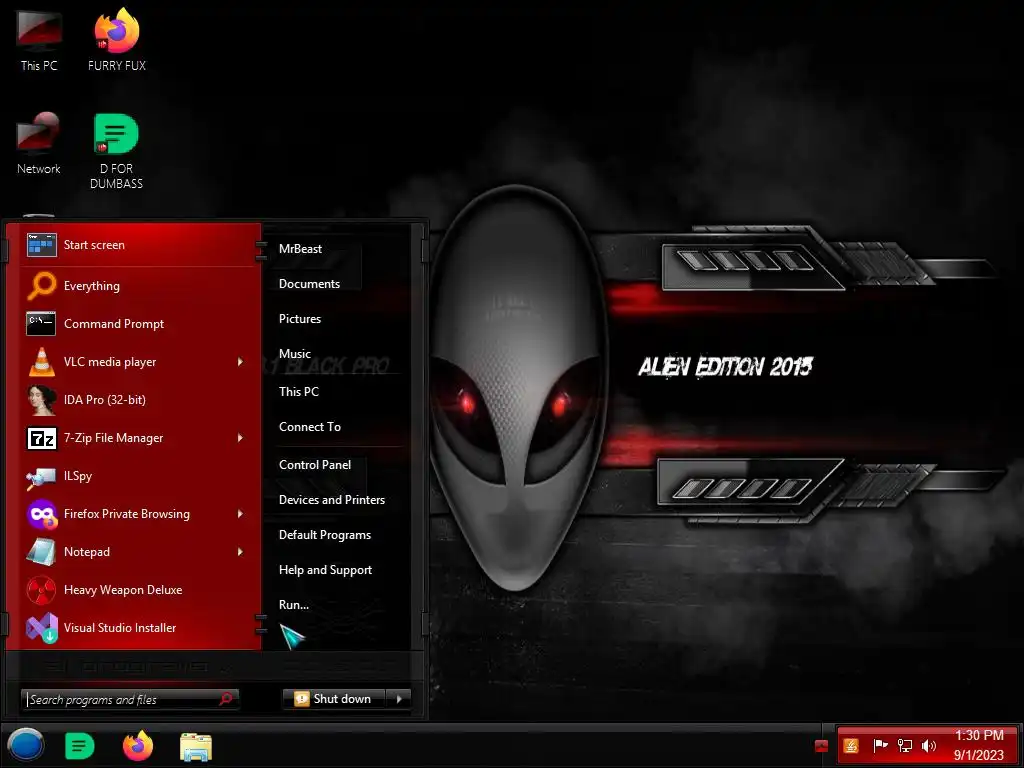Click the Start screen label

pyautogui.click(x=94, y=245)
